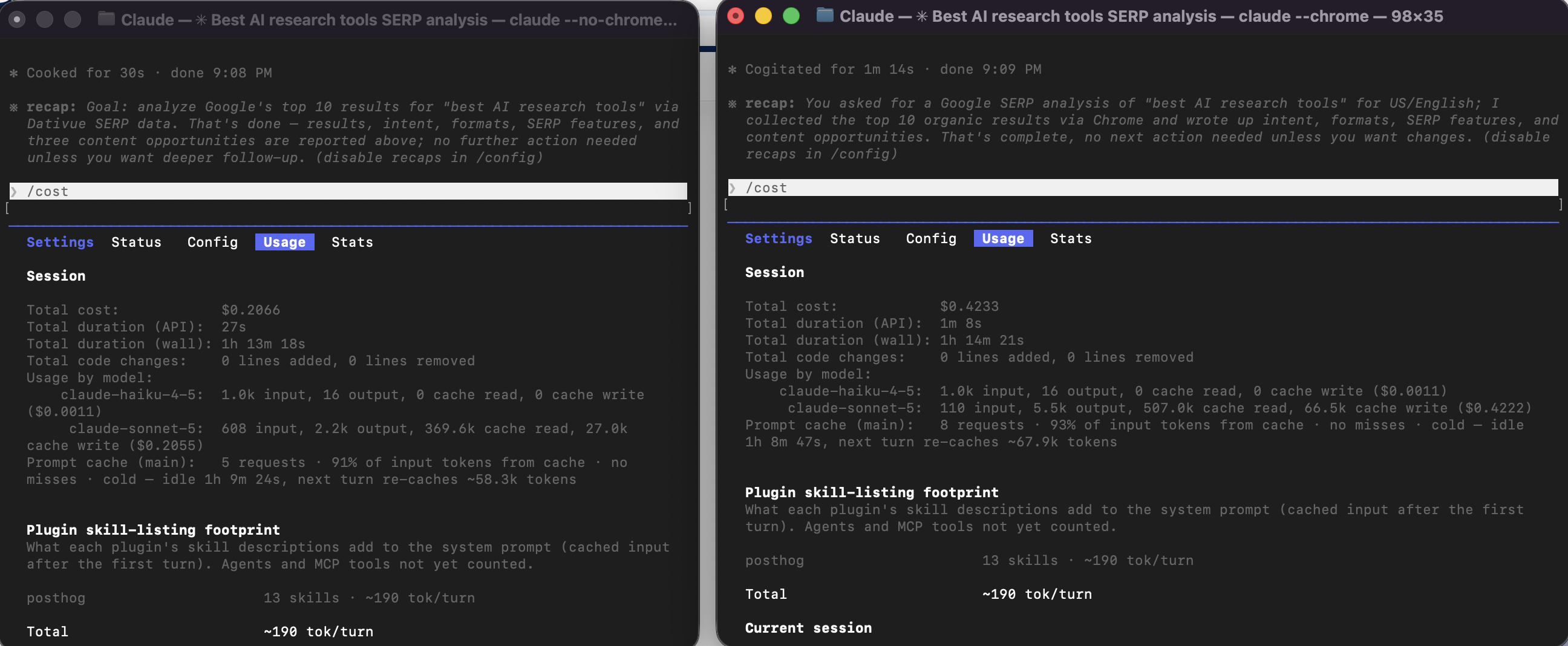Click the posthog plugin row in the right terminal
This screenshot has height=646, width=1568.
click(969, 560)
